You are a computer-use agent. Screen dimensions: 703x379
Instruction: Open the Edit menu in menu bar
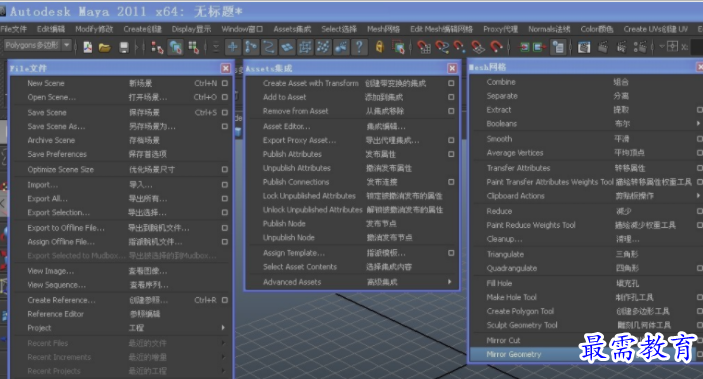click(x=51, y=29)
